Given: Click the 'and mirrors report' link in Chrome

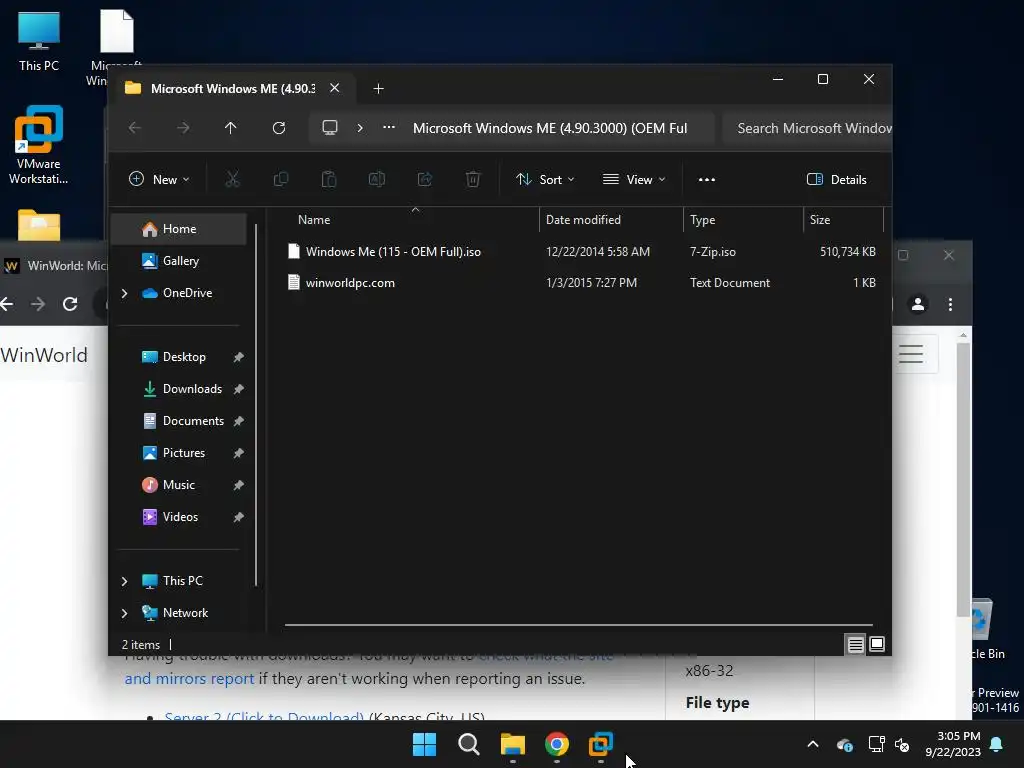Looking at the screenshot, I should pos(189,679).
